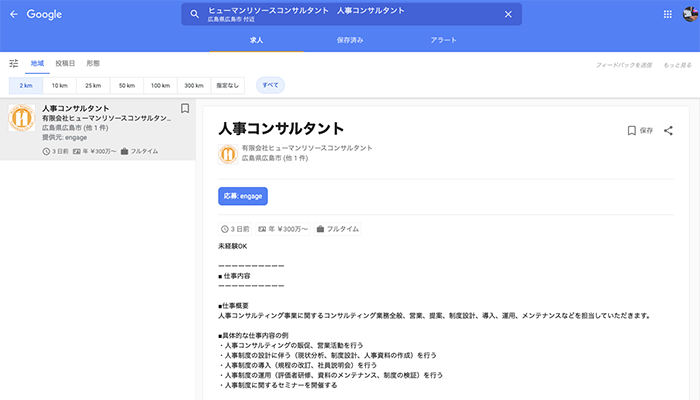The width and height of the screenshot is (700, 400).
Task: Click the search magnifier icon
Action: [195, 14]
